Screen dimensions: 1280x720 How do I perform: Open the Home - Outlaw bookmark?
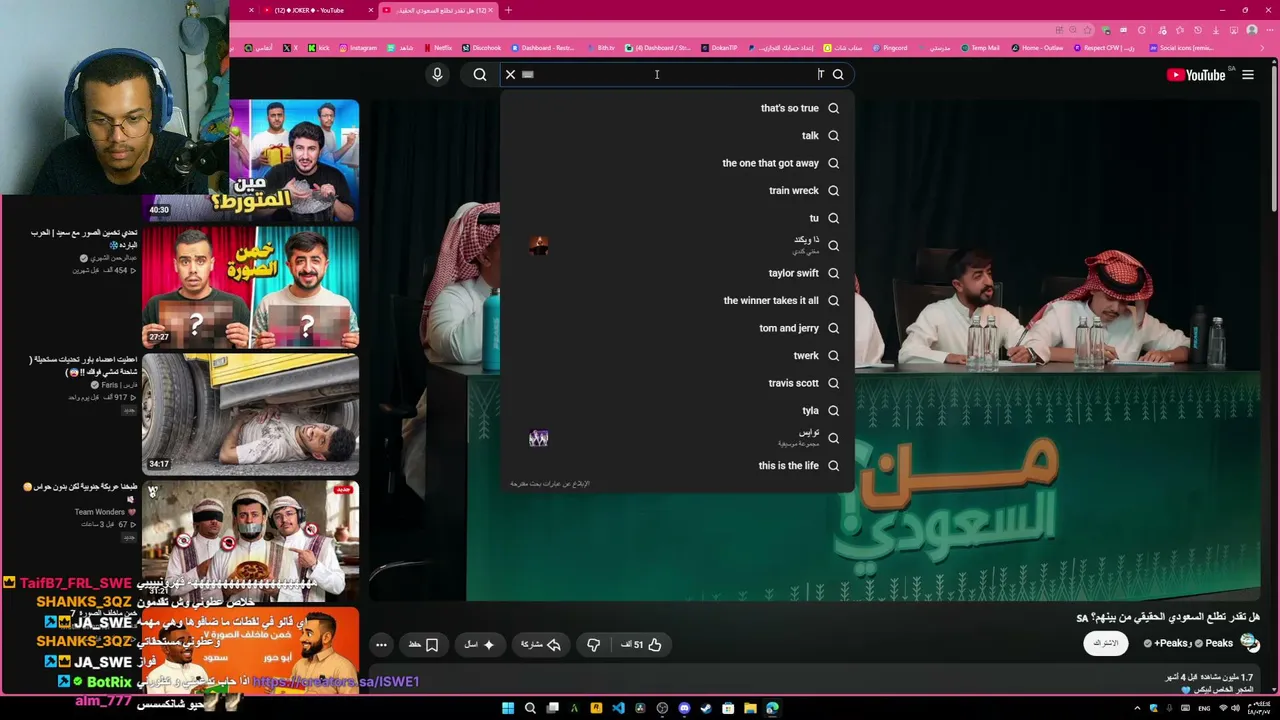[x=1038, y=48]
